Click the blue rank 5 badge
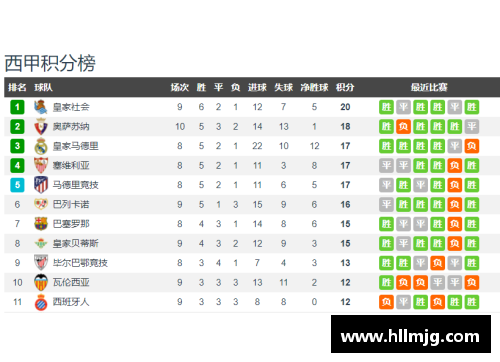This screenshot has height=362, width=500. click(x=17, y=185)
